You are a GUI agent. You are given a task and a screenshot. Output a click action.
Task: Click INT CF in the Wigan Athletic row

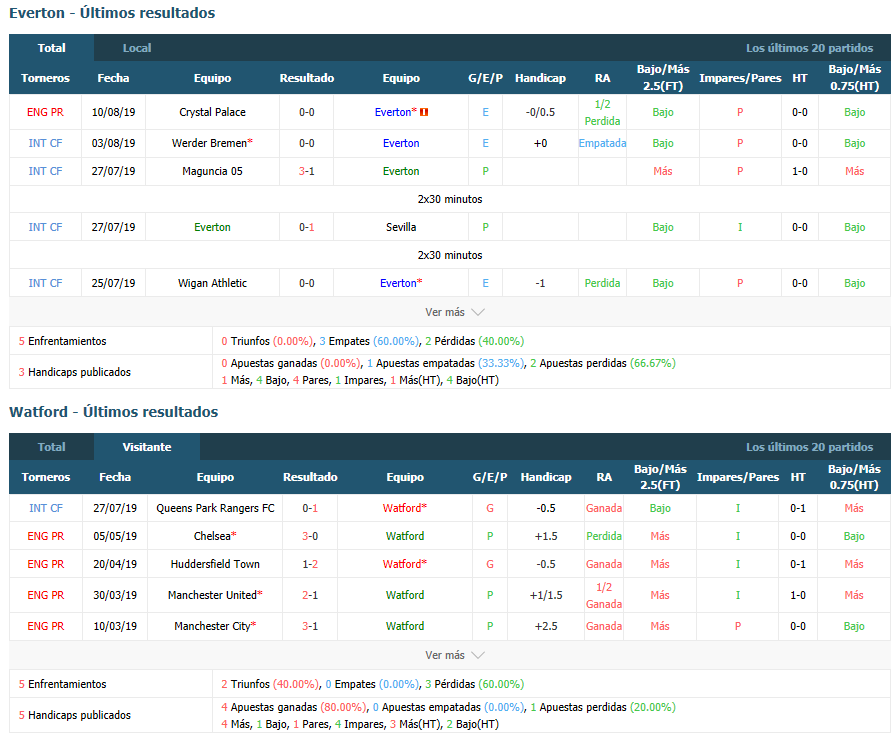coord(45,283)
